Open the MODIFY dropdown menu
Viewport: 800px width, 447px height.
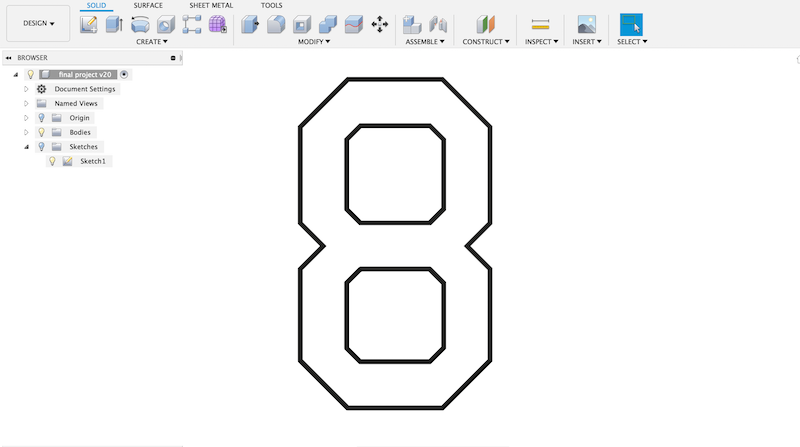(314, 41)
